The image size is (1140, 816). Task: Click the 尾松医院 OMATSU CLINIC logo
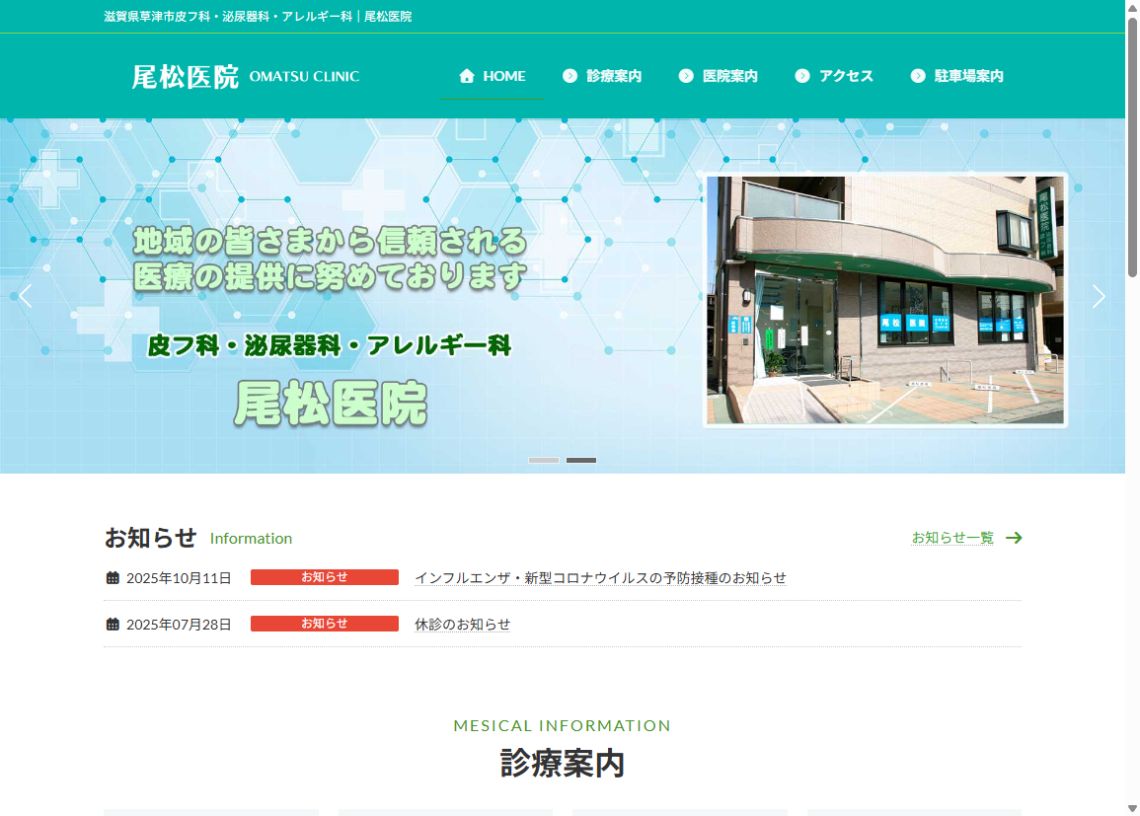[x=246, y=76]
